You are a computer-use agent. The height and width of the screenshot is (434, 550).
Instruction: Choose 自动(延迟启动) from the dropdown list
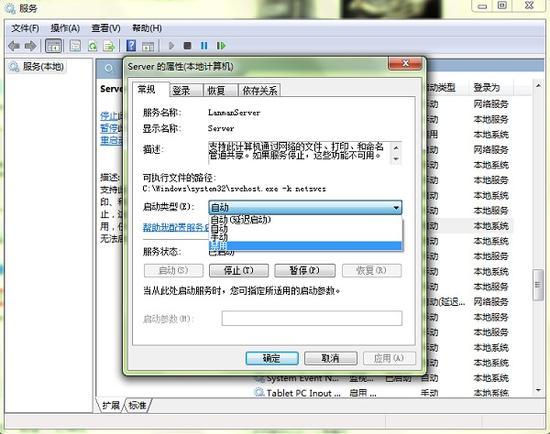[x=305, y=220]
